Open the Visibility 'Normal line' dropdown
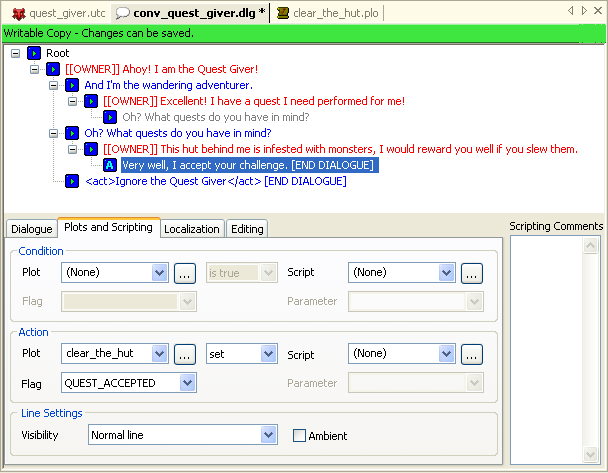 click(x=268, y=435)
